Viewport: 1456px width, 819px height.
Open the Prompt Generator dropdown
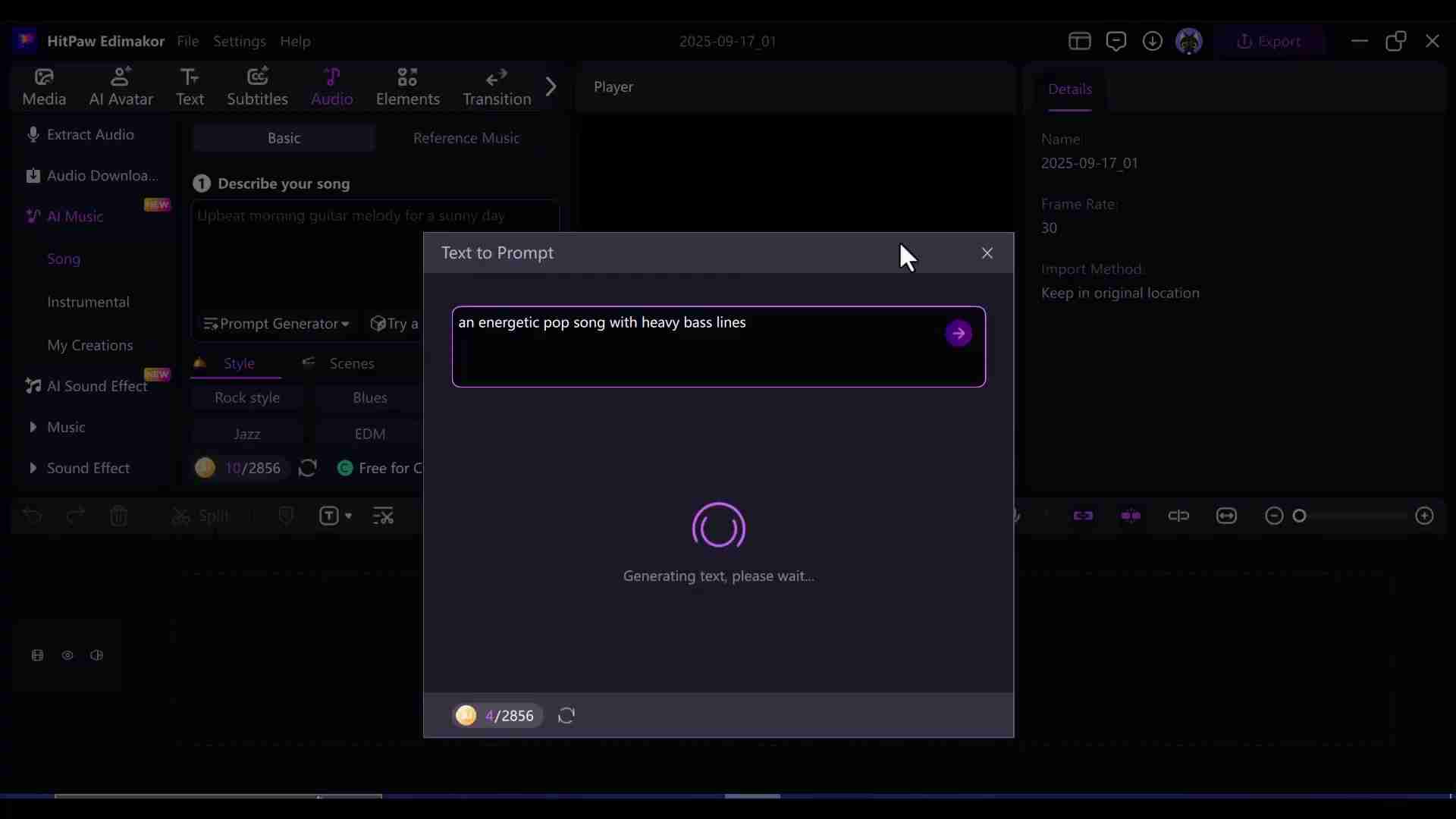click(x=277, y=324)
